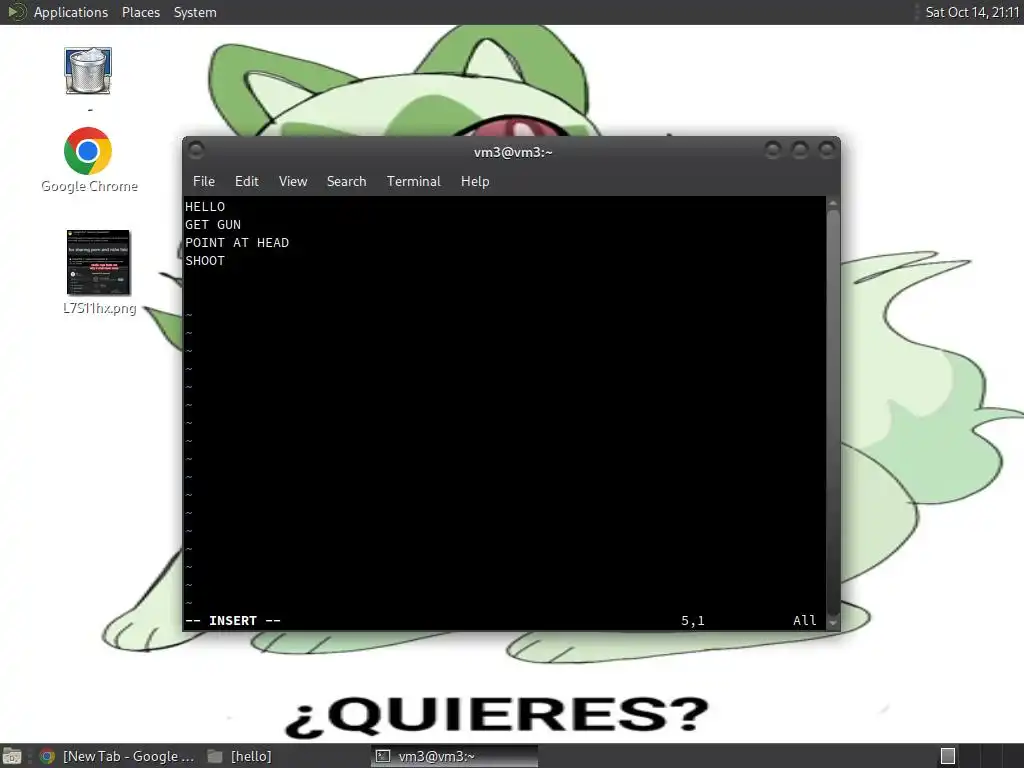This screenshot has width=1024, height=768.
Task: Close the vm3@vm3 terminal window
Action: [x=827, y=151]
